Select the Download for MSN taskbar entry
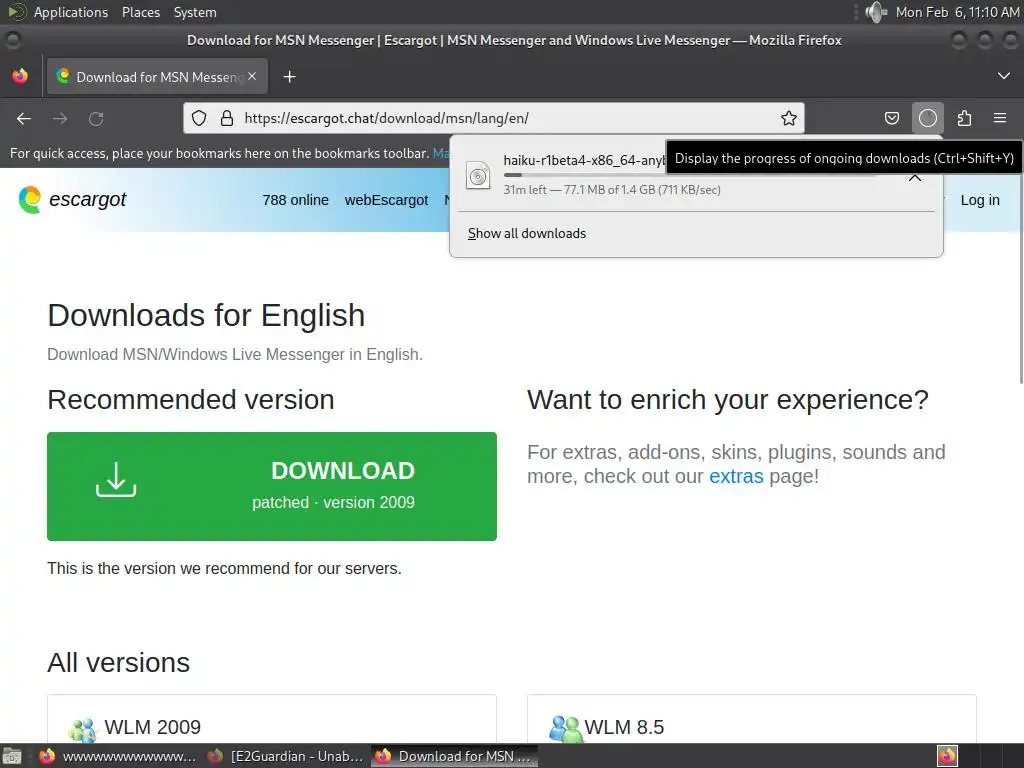The image size is (1024, 768). pyautogui.click(x=455, y=756)
